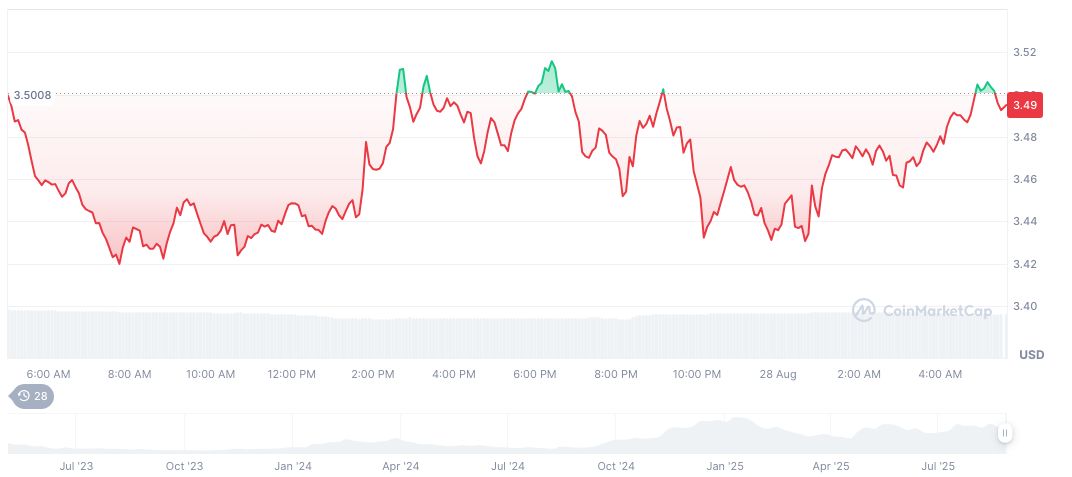
Task: Click the history clock icon badge showing 28
Action: (x=32, y=396)
